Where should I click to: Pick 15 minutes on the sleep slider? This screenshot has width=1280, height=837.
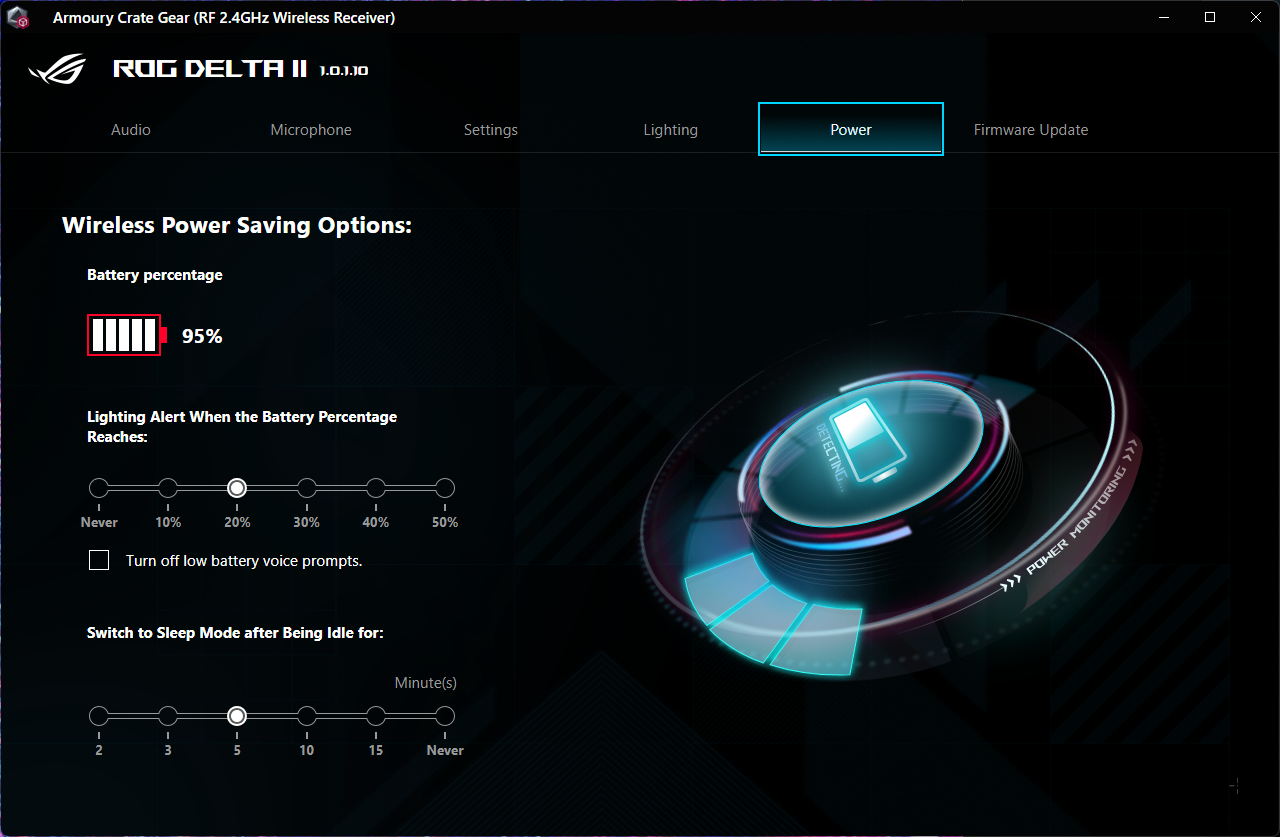376,716
